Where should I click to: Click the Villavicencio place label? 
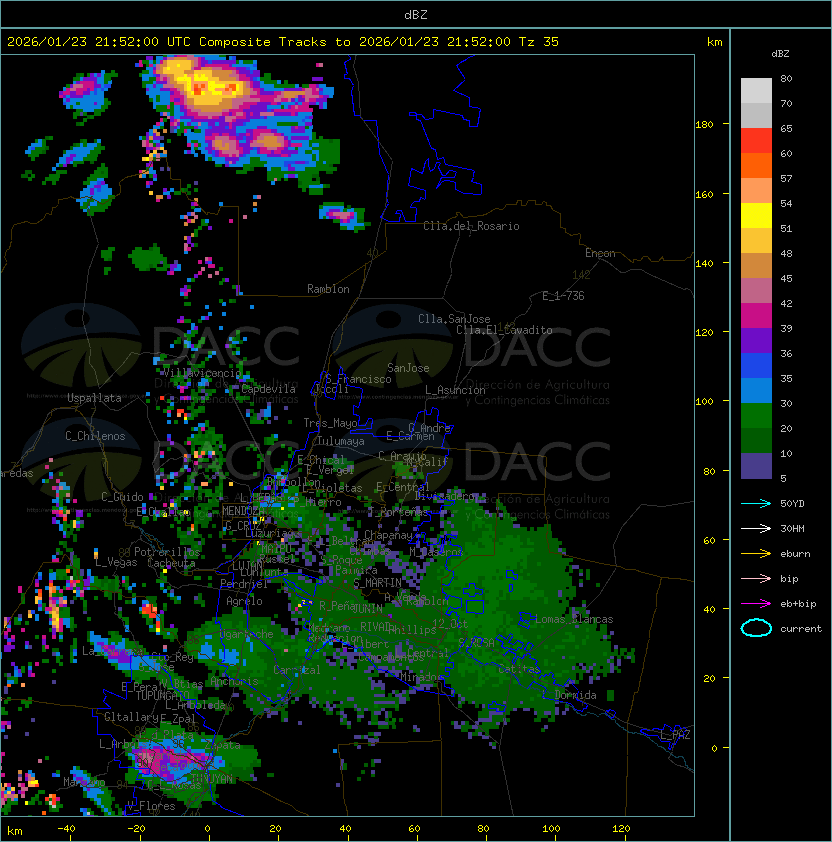[202, 373]
